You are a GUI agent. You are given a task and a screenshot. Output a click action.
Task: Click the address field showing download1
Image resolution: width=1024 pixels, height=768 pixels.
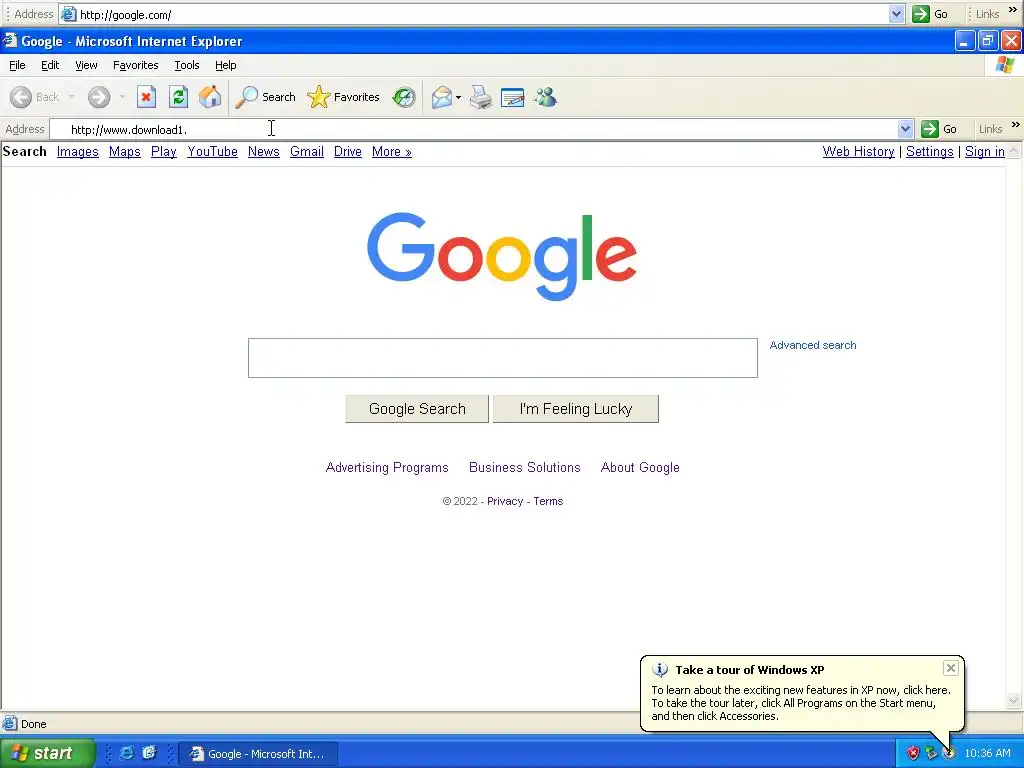click(473, 129)
